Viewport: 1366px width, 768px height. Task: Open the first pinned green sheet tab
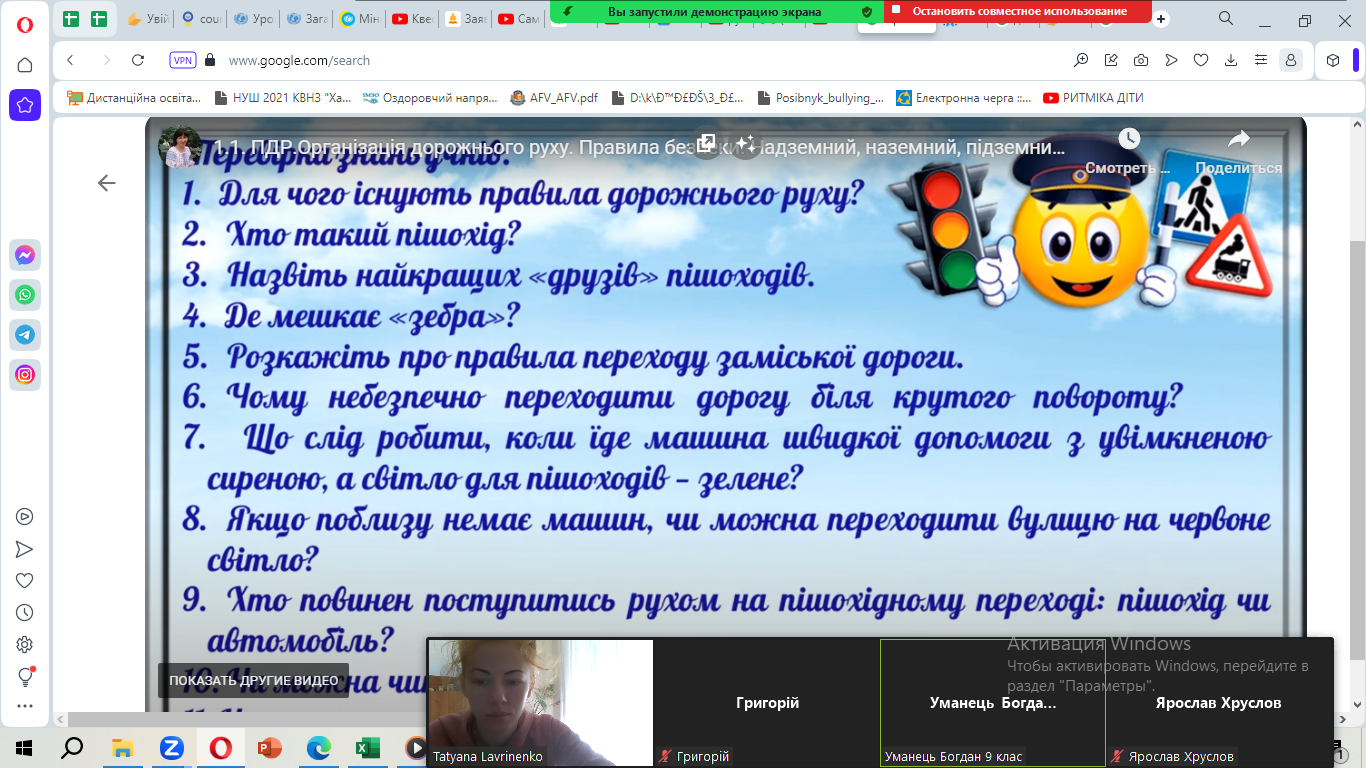click(x=71, y=19)
